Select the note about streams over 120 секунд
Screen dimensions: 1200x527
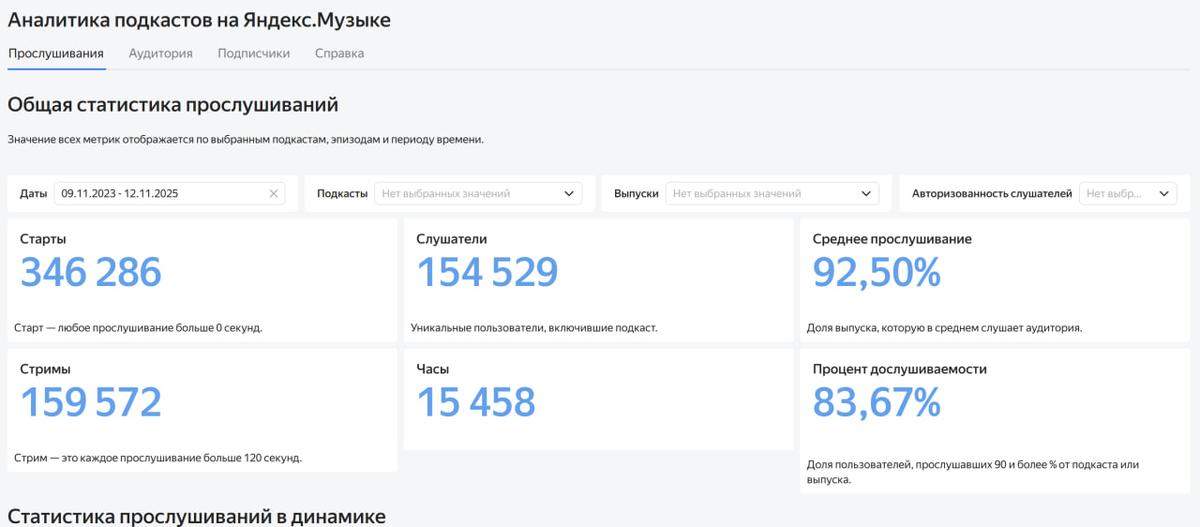tap(158, 458)
